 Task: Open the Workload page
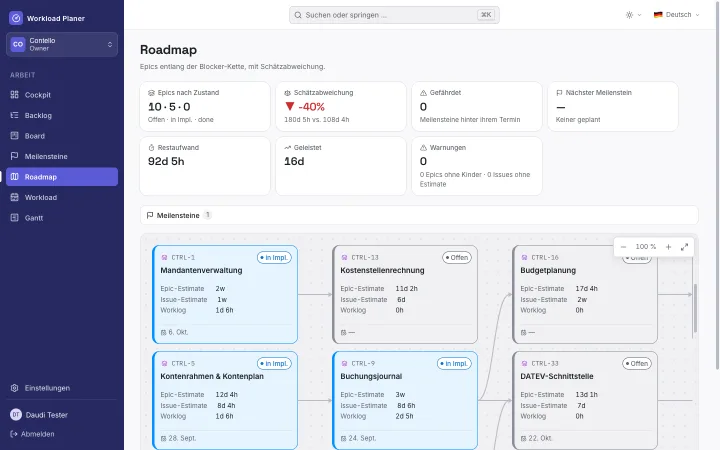(x=62, y=197)
